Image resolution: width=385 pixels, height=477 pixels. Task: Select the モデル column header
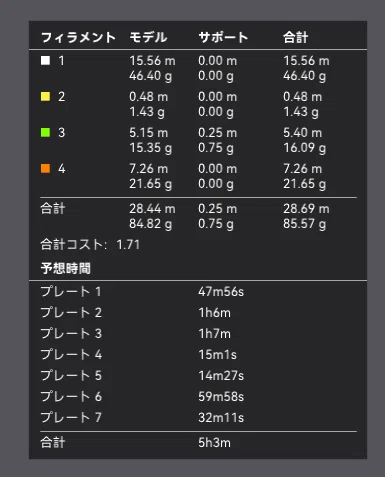coord(148,37)
